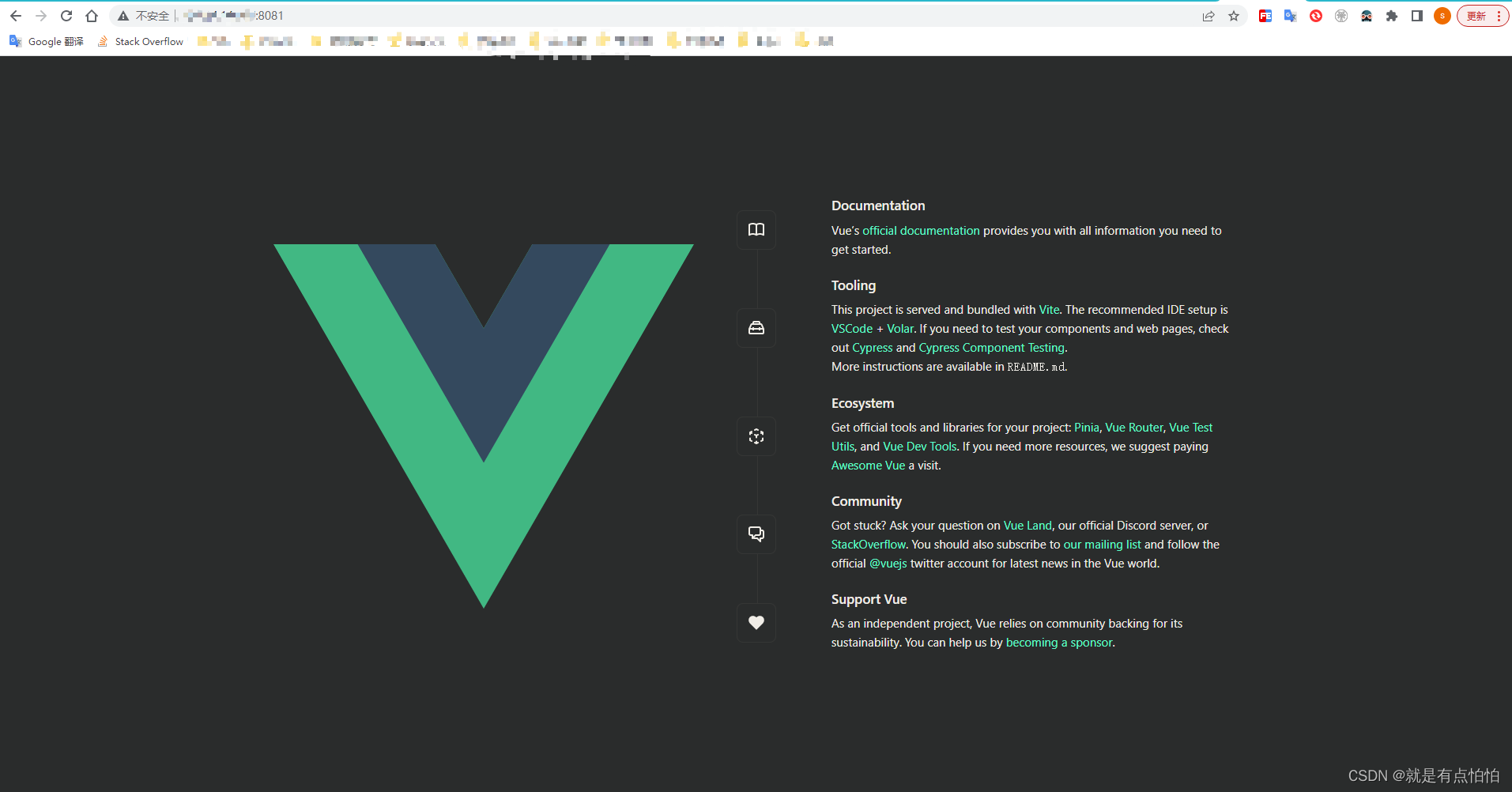Click the Tooling heading
This screenshot has height=792, width=1512.
click(x=854, y=285)
